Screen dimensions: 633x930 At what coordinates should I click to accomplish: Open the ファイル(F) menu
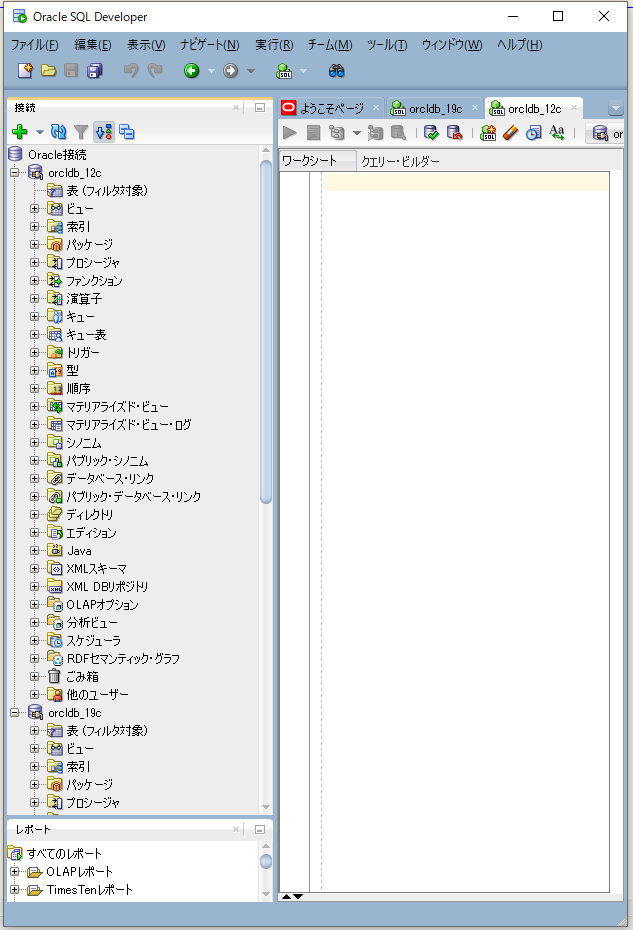34,45
